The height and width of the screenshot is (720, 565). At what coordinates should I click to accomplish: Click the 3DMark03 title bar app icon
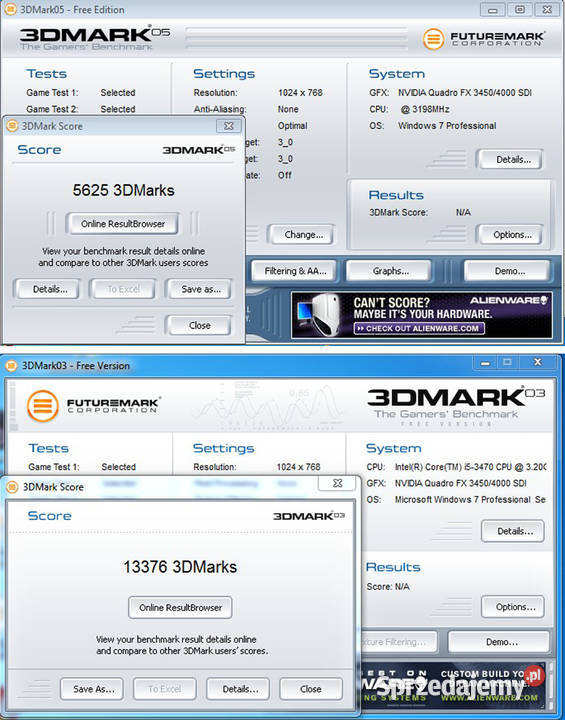tap(11, 366)
